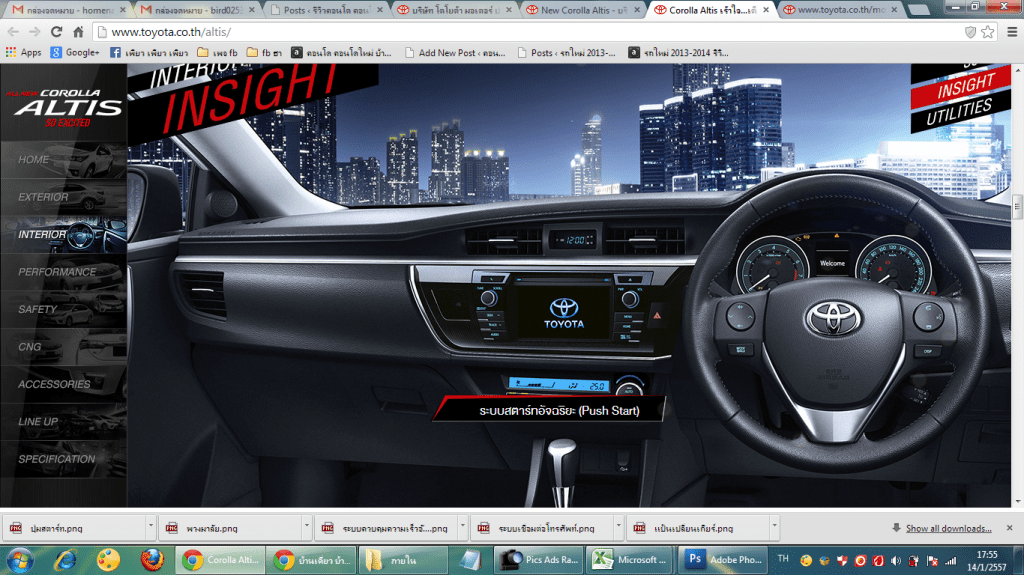Viewport: 1024px width, 575px height.
Task: Click the gear shift lever
Action: pos(560,474)
